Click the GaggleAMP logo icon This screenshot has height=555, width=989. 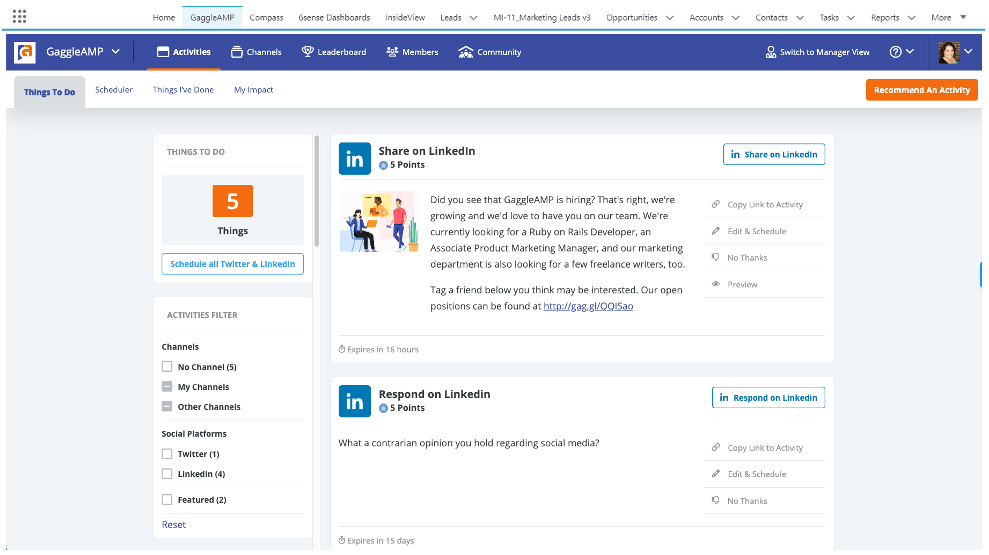[x=25, y=52]
